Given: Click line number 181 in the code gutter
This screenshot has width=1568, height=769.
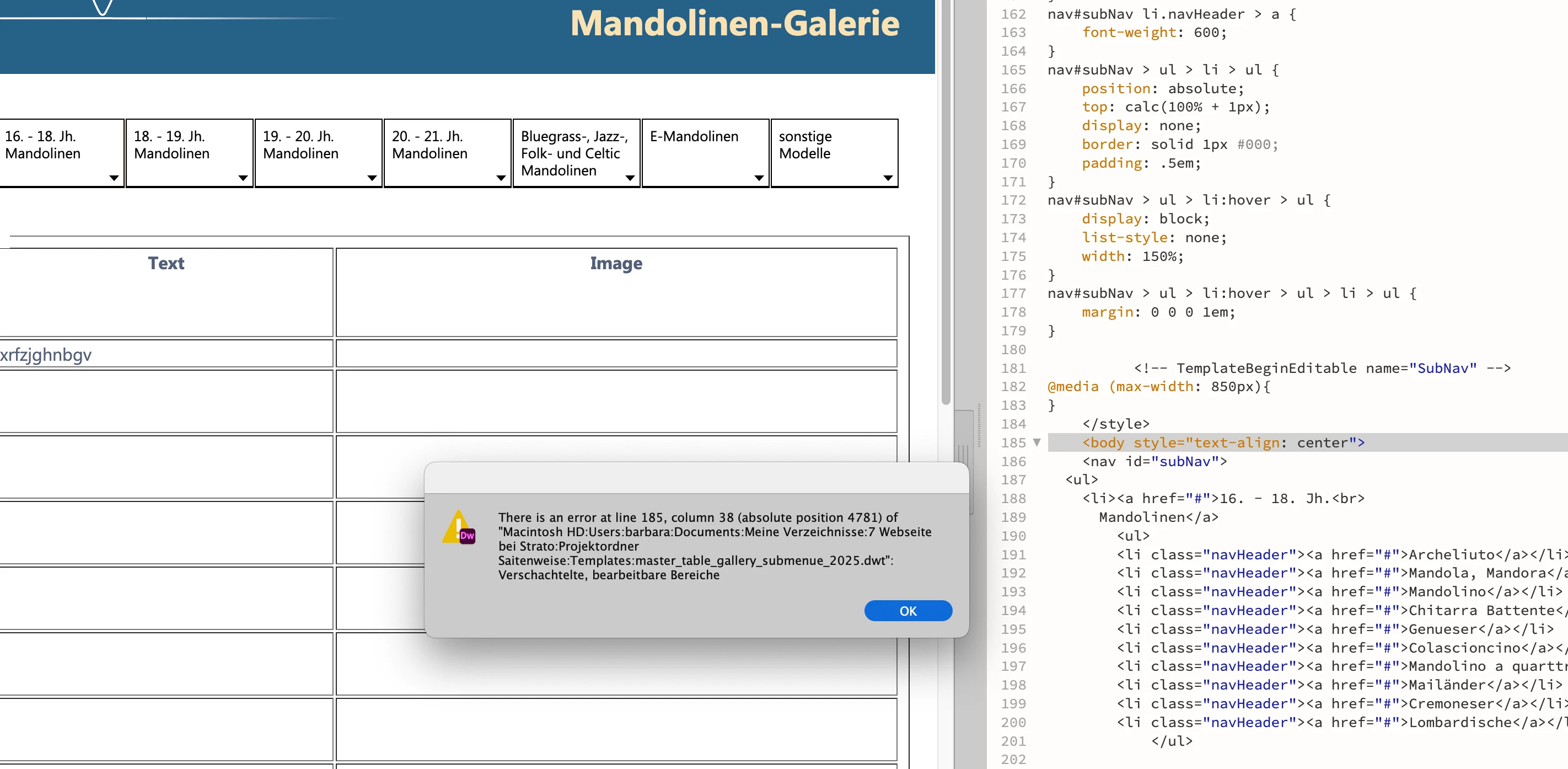Looking at the screenshot, I should pyautogui.click(x=1013, y=368).
